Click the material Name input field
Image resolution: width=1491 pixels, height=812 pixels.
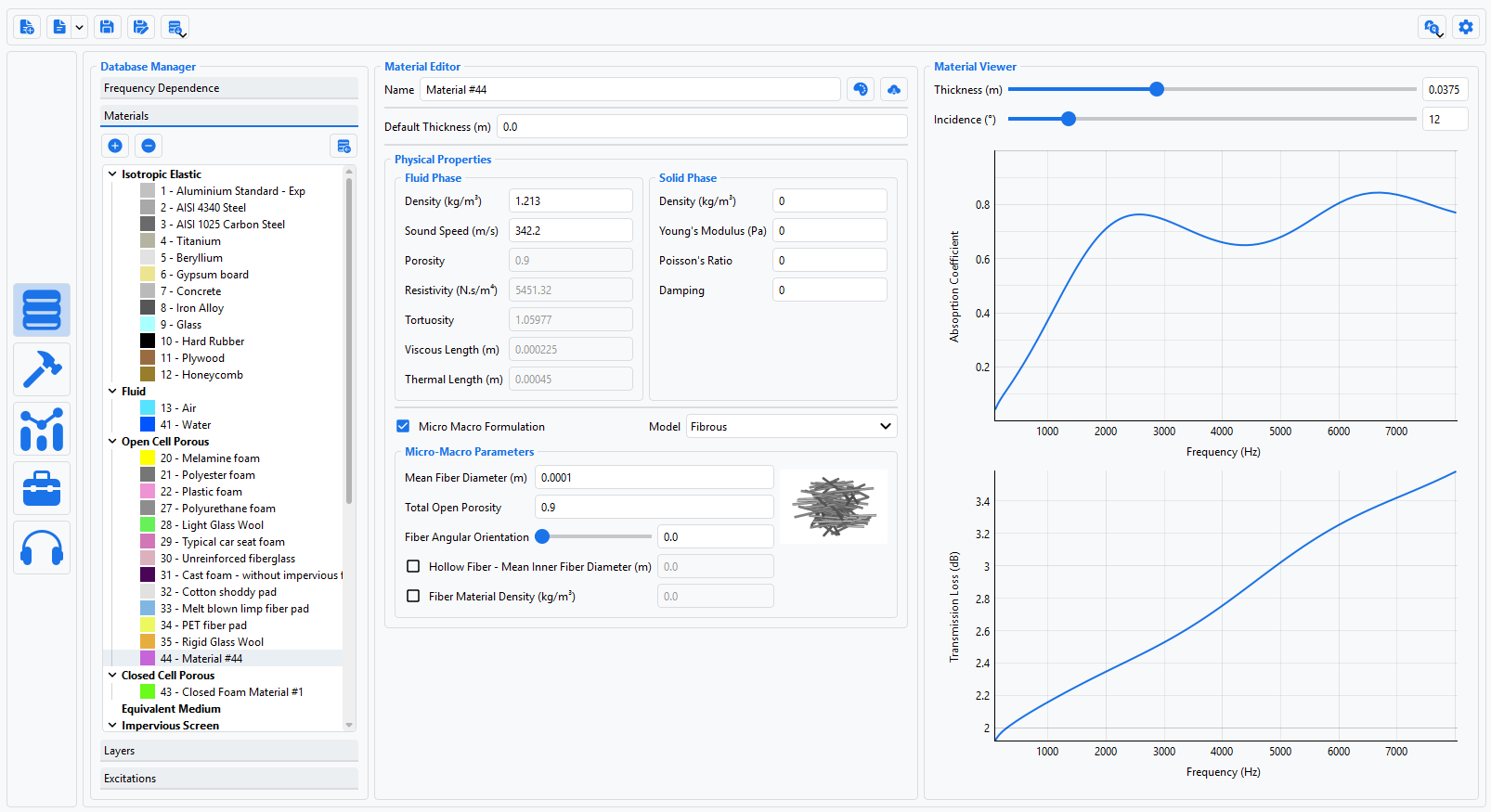coord(630,89)
